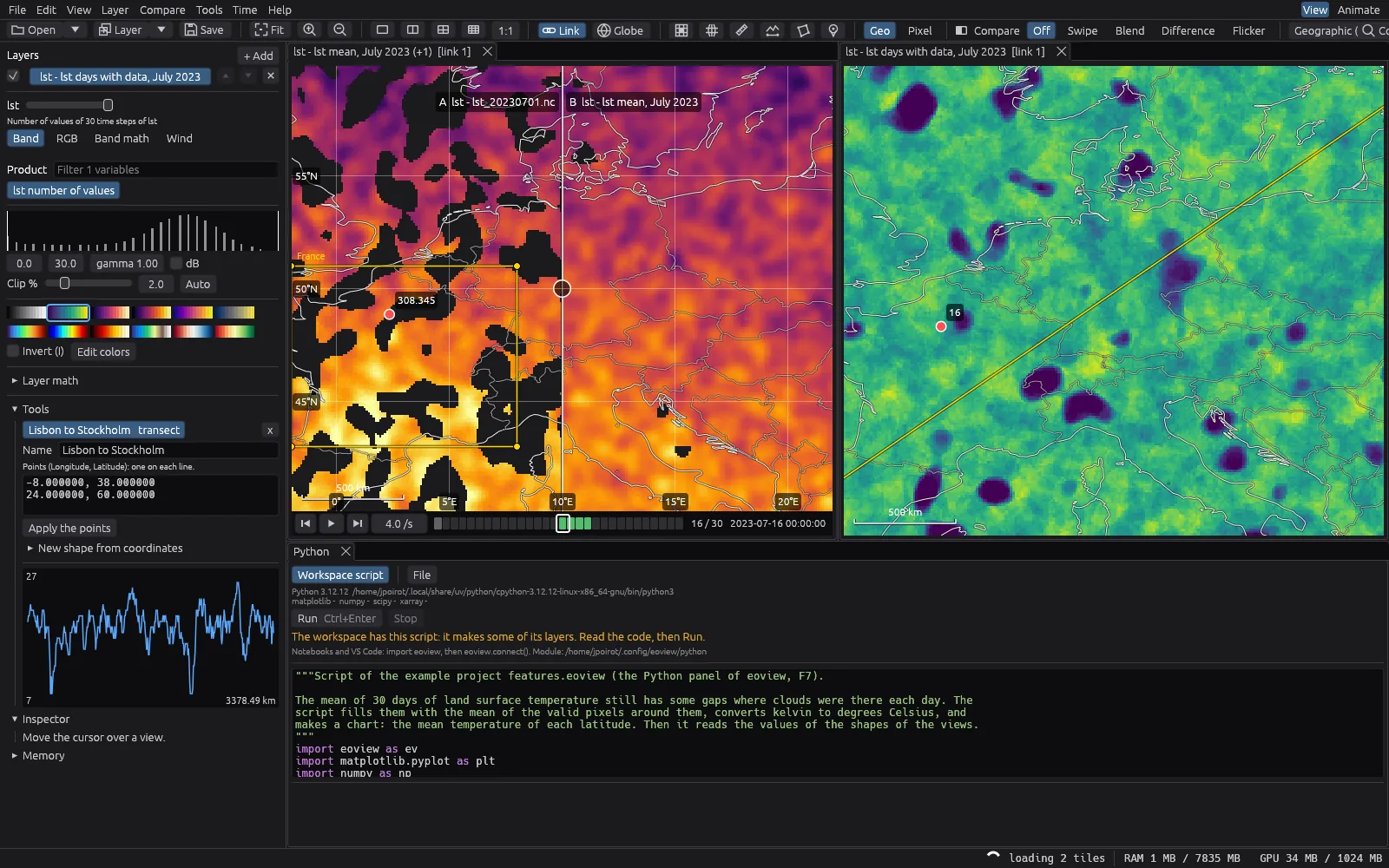Select the viridis-style colormap swatch
Image resolution: width=1389 pixels, height=868 pixels.
pos(68,312)
